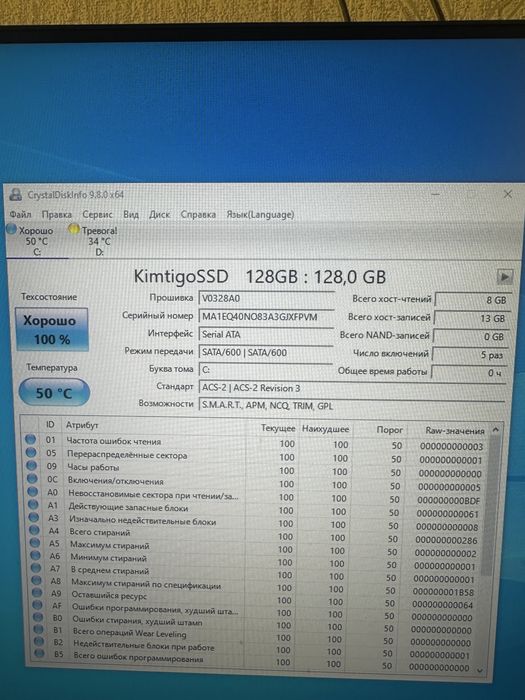Click the Число включений value 5 раз
The image size is (525, 700).
(470, 355)
